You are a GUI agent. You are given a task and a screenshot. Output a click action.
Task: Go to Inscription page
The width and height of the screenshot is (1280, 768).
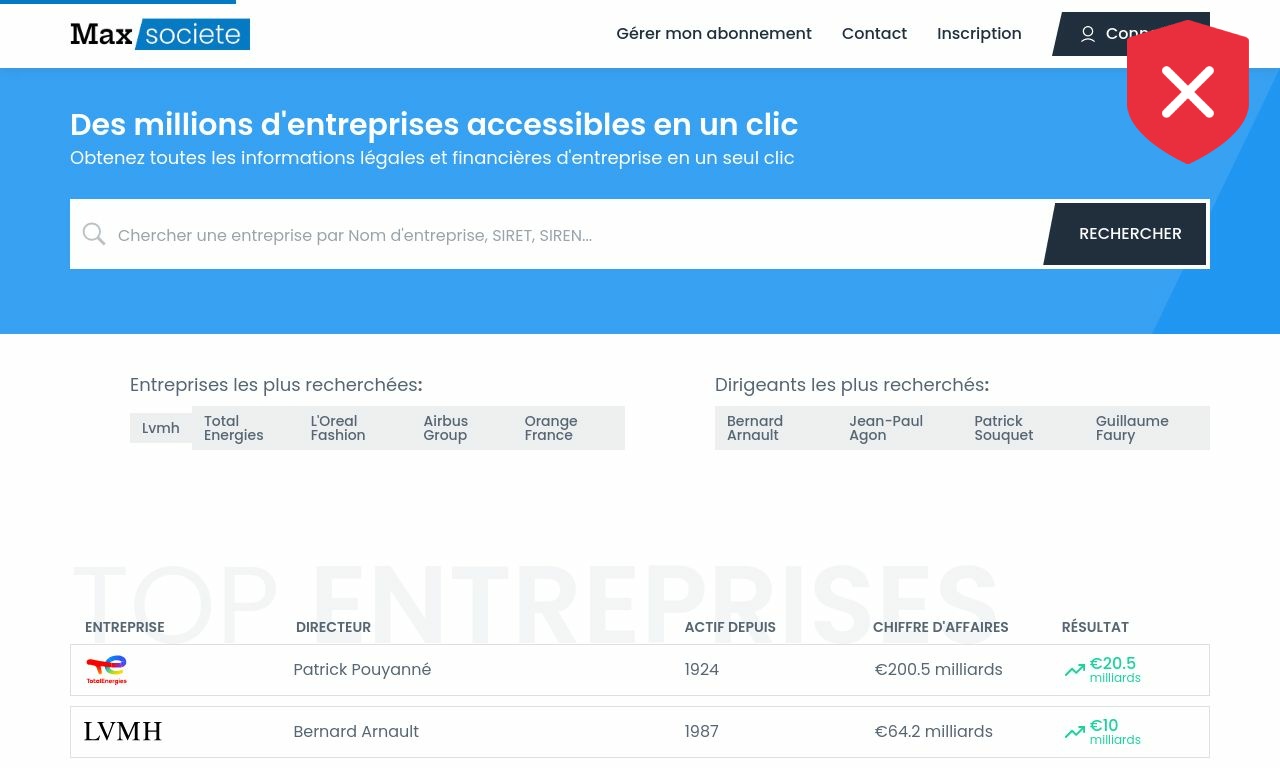click(979, 34)
